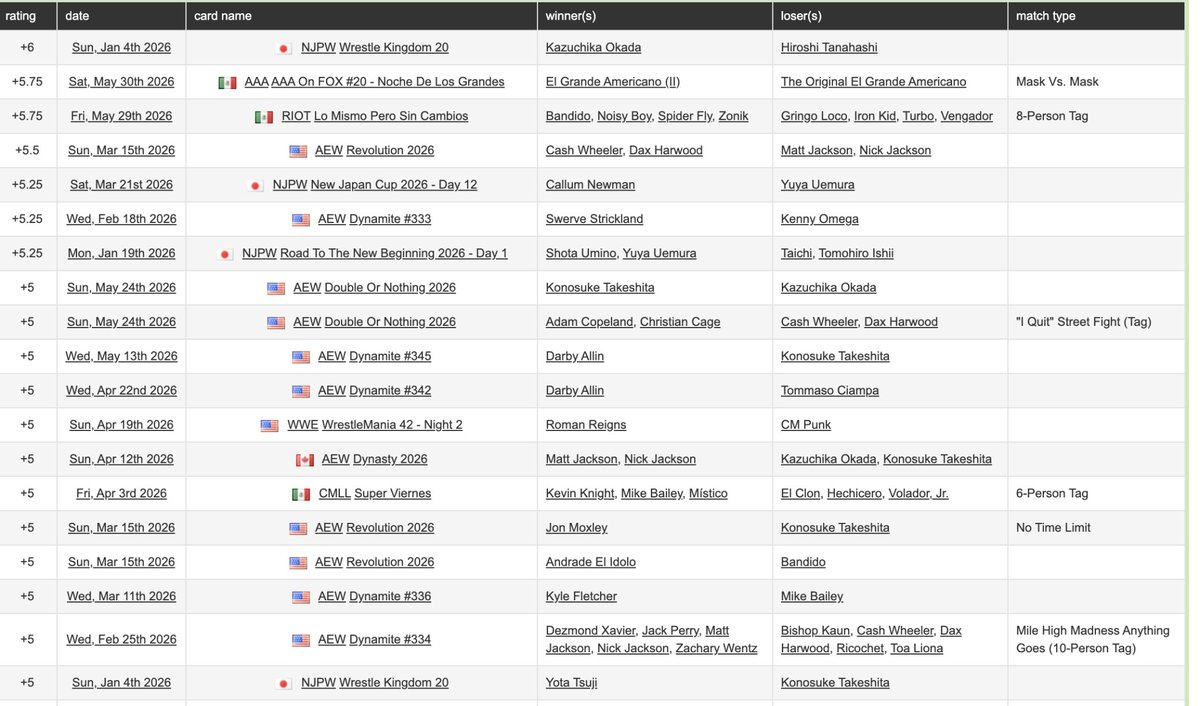Open Dezmond Xavier wrestler link

coord(589,631)
